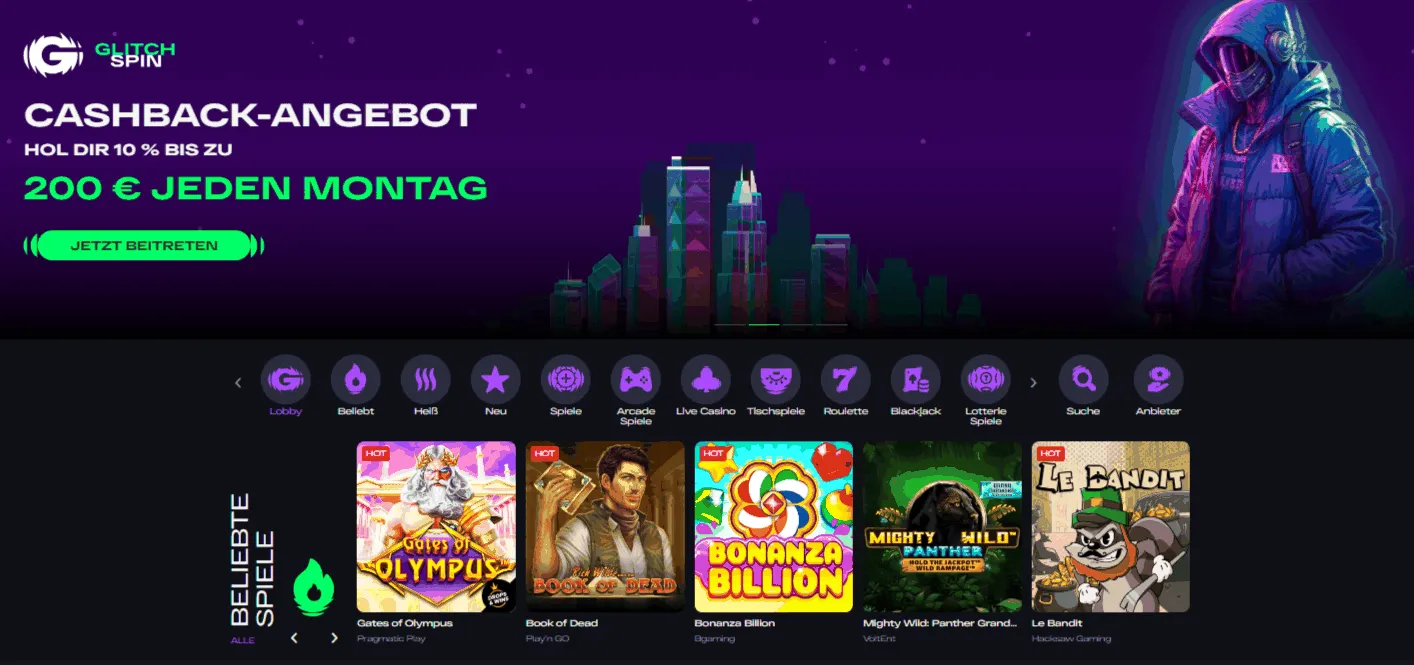Viewport: 1414px width, 665px height.
Task: Open the Alle link under Beliebte Spiele
Action: (242, 640)
